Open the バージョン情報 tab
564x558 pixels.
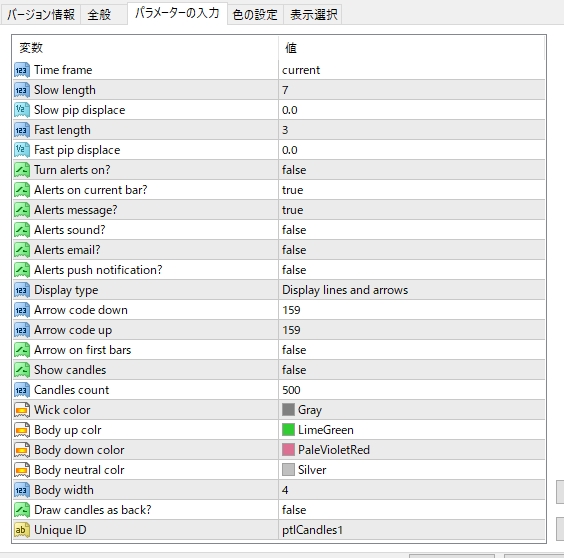40,14
